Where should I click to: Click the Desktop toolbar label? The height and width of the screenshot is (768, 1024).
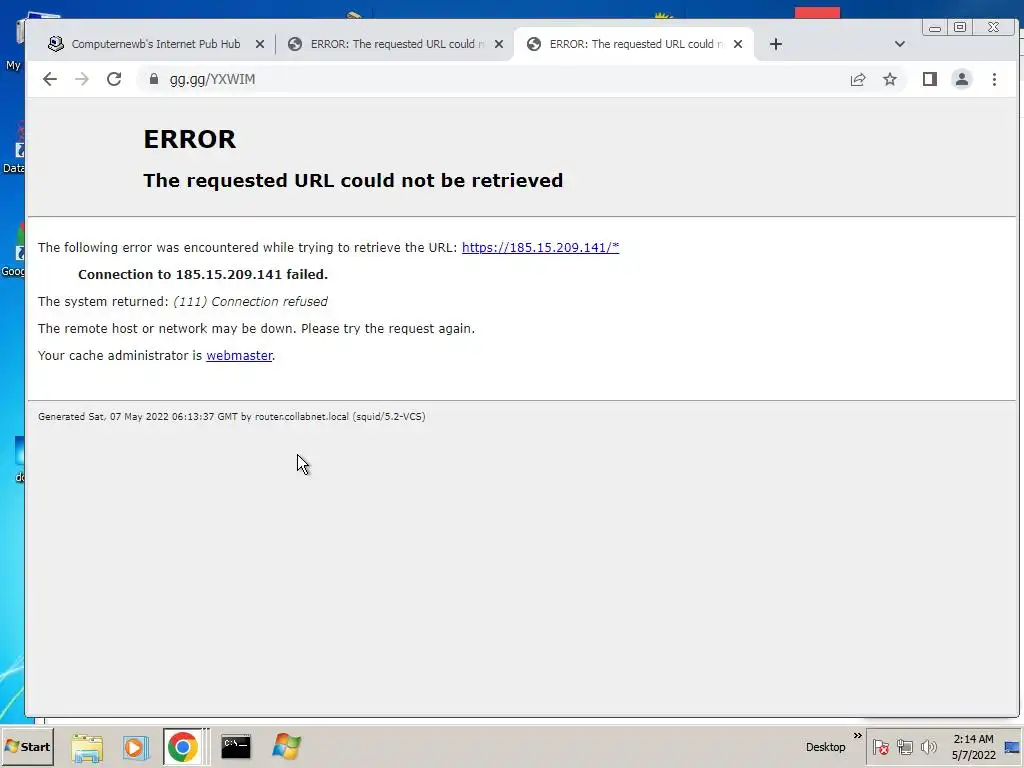tap(825, 747)
